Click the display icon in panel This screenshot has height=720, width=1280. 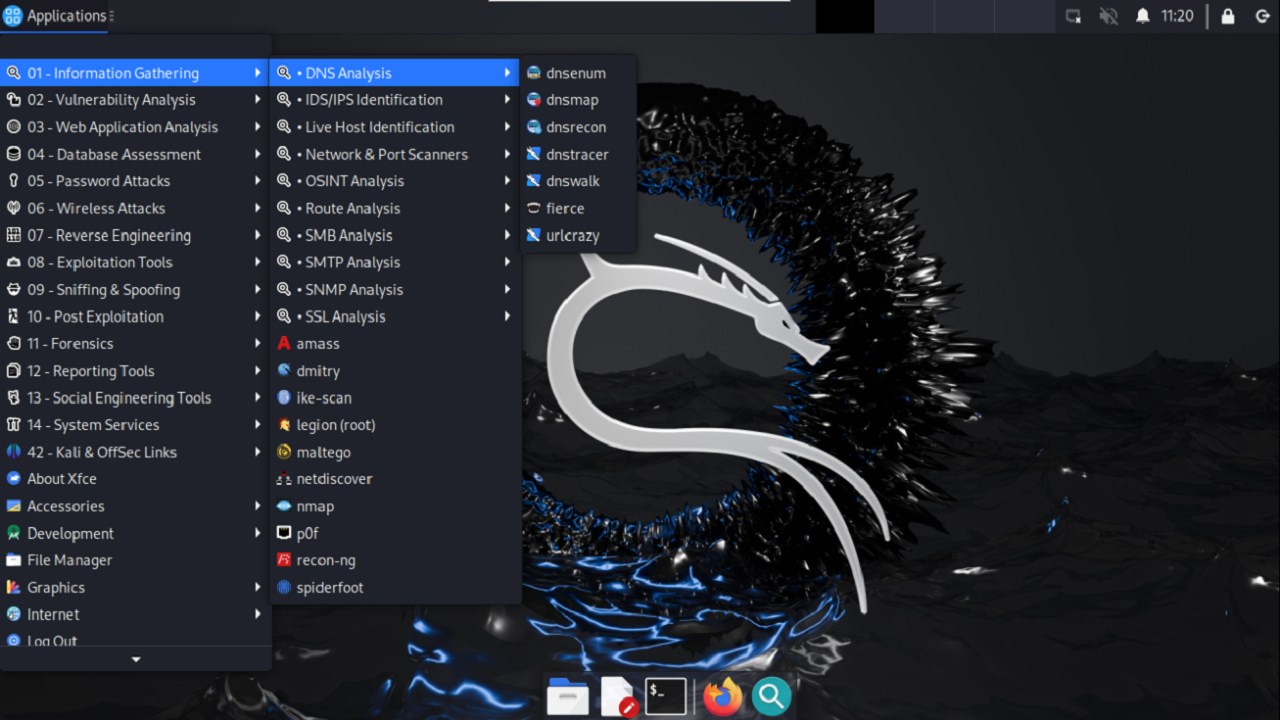(x=1073, y=16)
